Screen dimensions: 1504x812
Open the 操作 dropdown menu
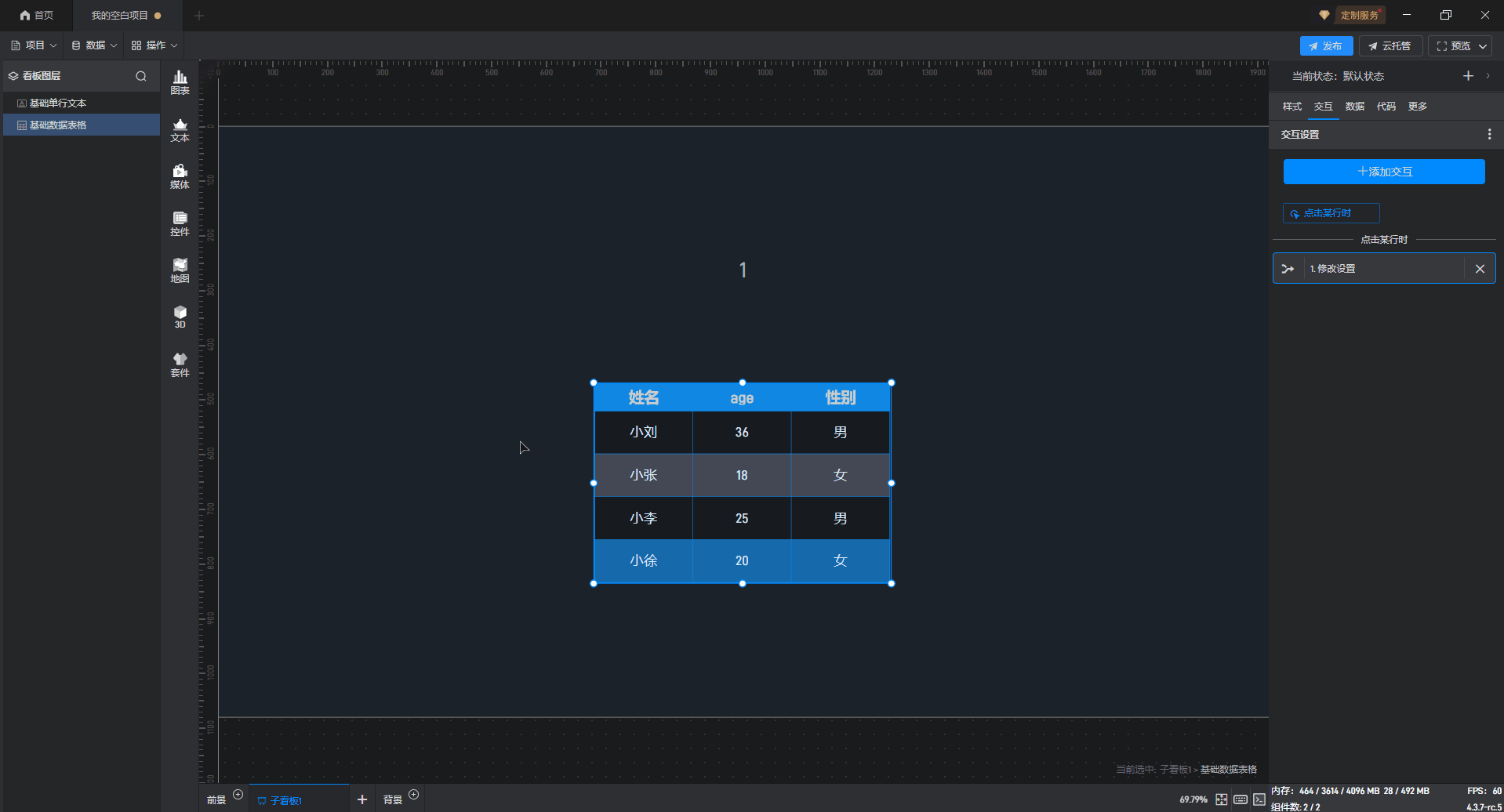[x=154, y=45]
